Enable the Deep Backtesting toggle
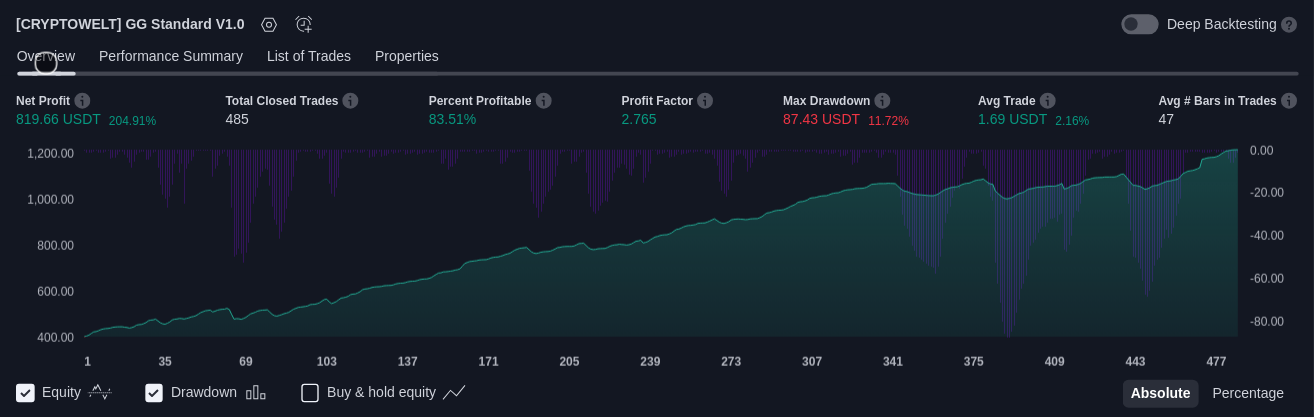The image size is (1314, 417). pyautogui.click(x=1139, y=25)
